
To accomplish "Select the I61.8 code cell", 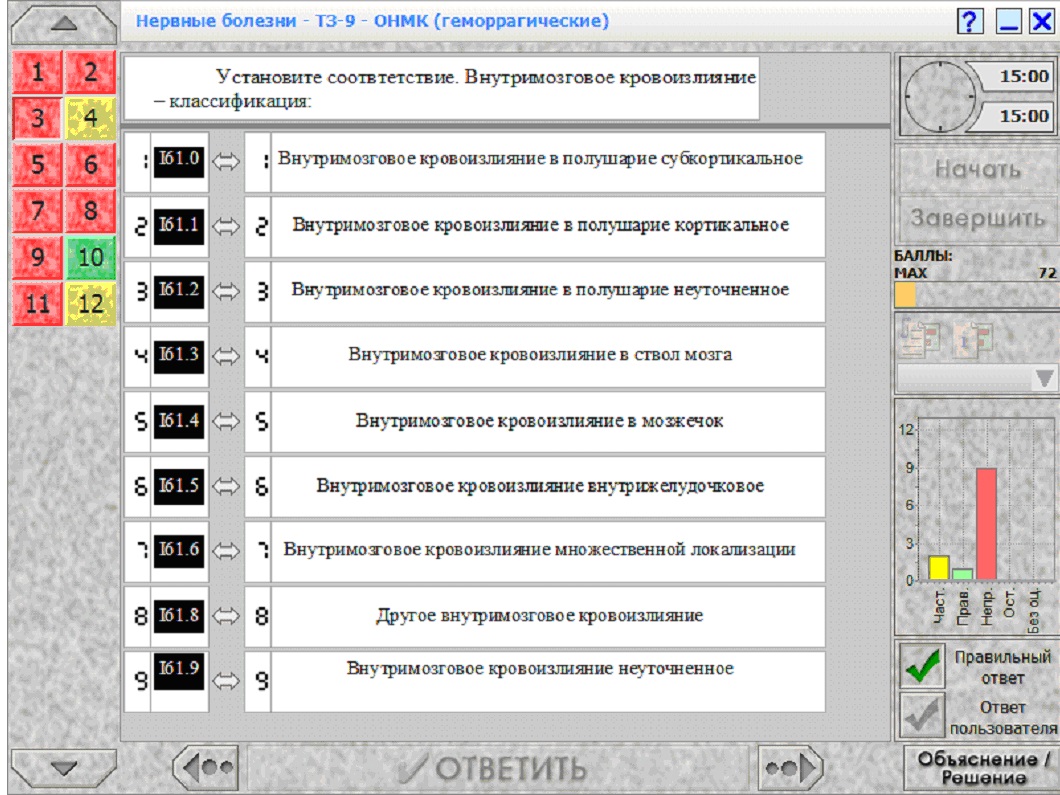I will (x=179, y=615).
